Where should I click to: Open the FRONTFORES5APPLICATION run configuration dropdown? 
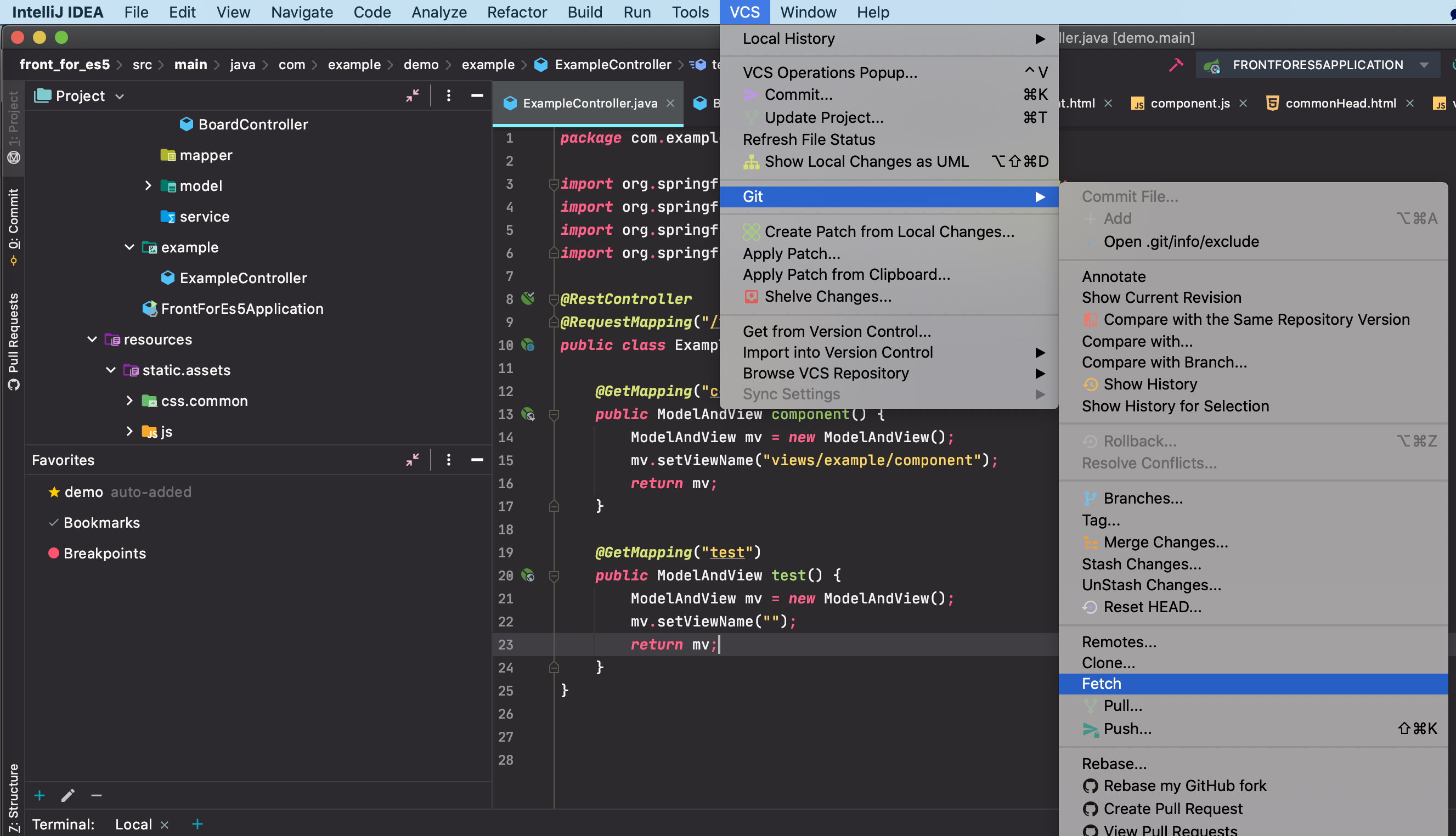coord(1318,65)
